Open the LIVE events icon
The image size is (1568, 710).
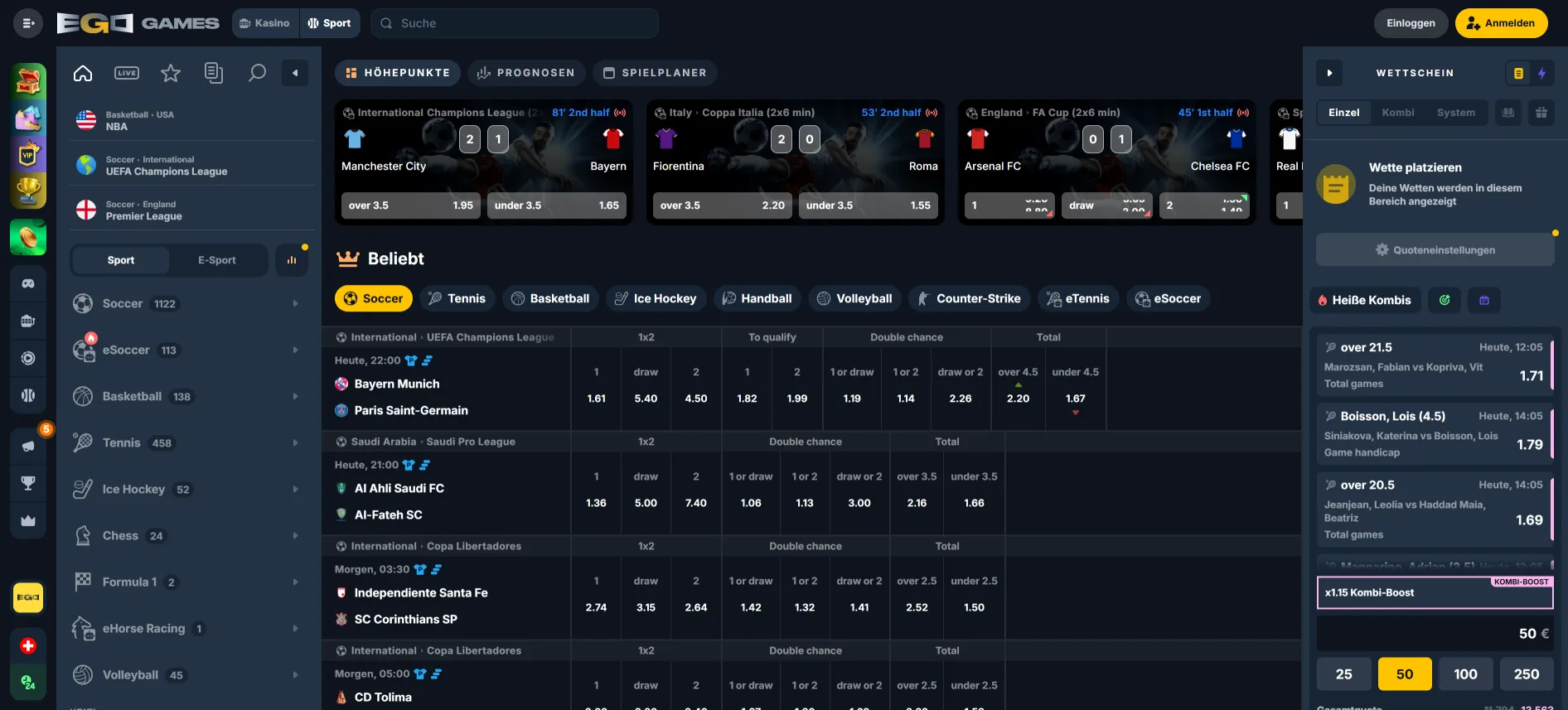click(x=127, y=73)
